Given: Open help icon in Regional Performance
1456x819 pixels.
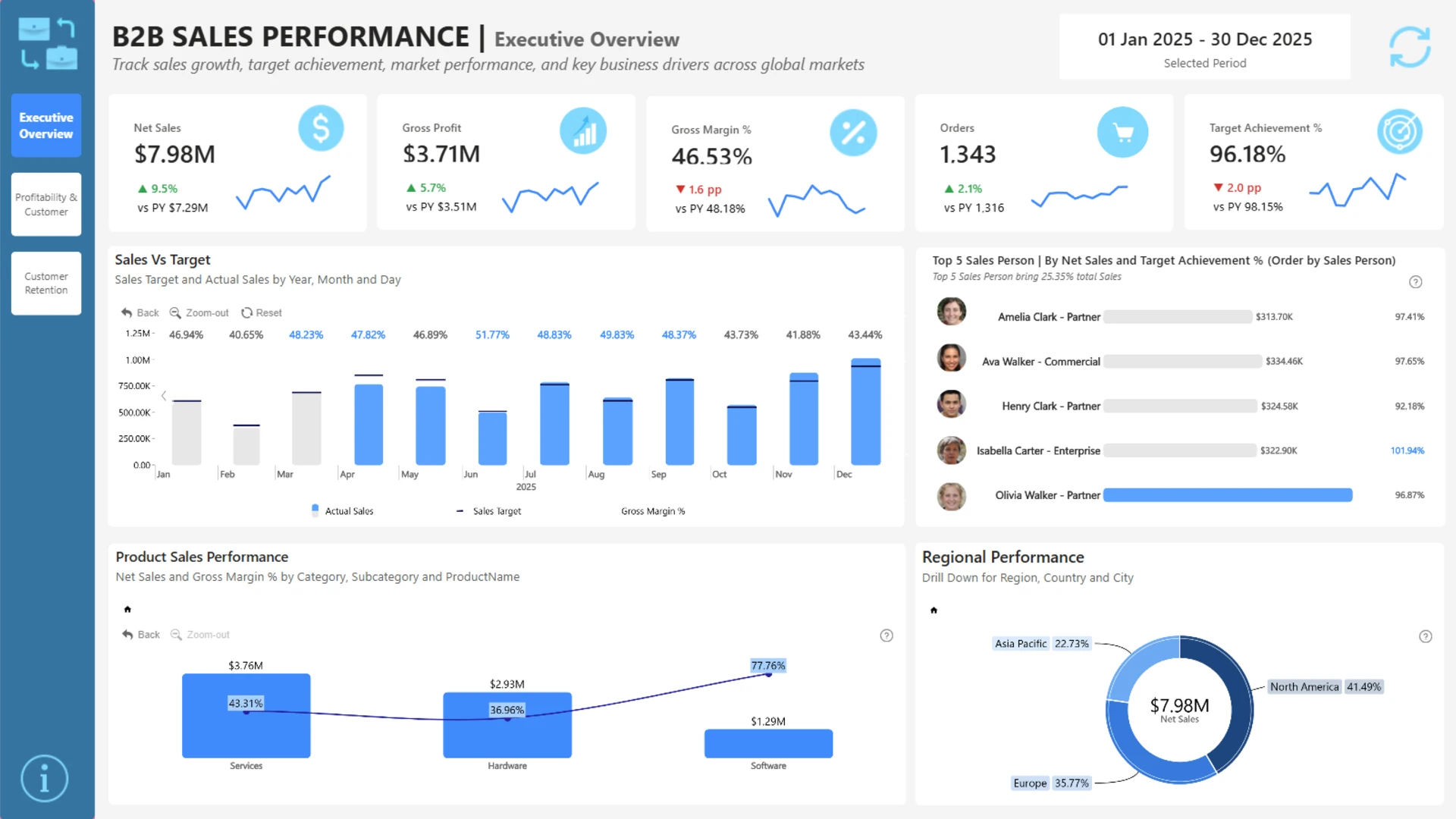Looking at the screenshot, I should pos(1426,636).
